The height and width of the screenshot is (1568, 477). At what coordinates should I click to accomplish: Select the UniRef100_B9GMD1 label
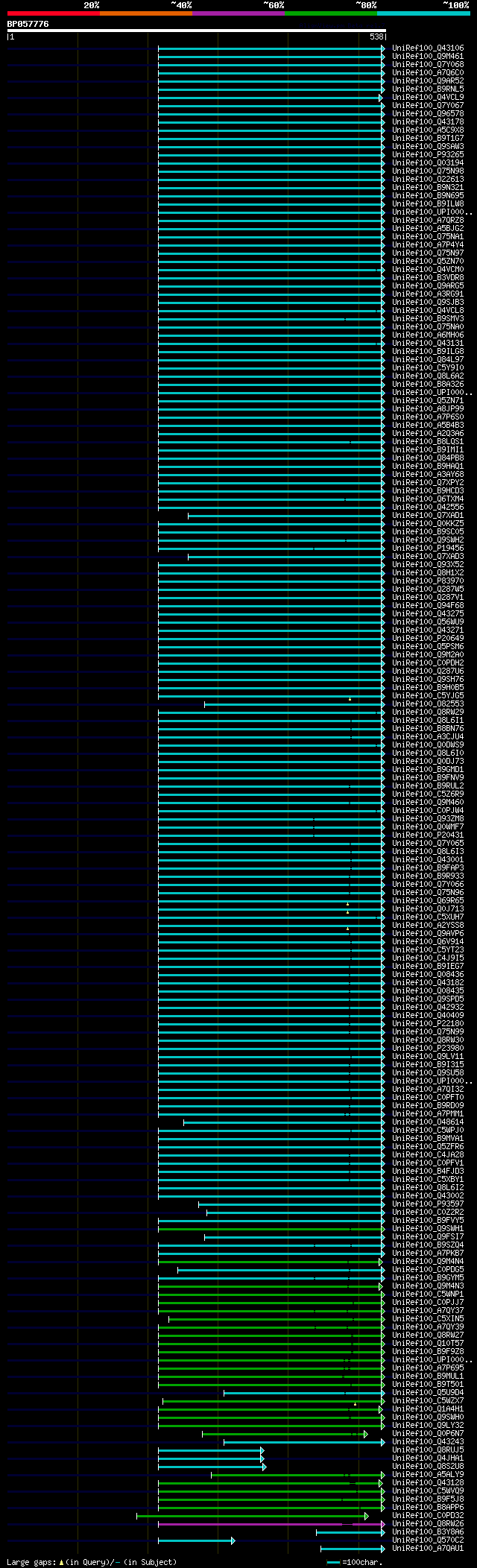tap(428, 770)
